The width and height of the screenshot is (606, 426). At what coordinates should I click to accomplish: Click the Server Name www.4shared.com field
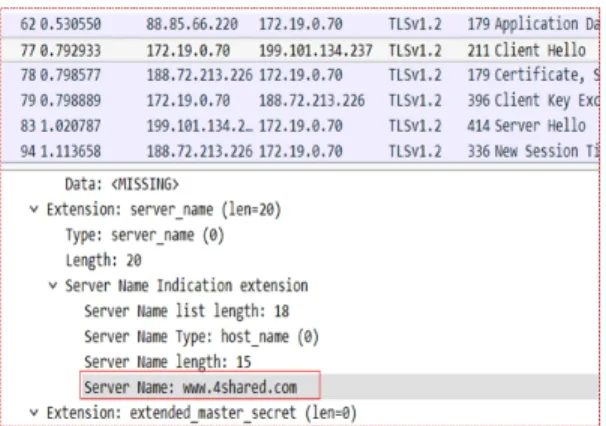click(200, 385)
